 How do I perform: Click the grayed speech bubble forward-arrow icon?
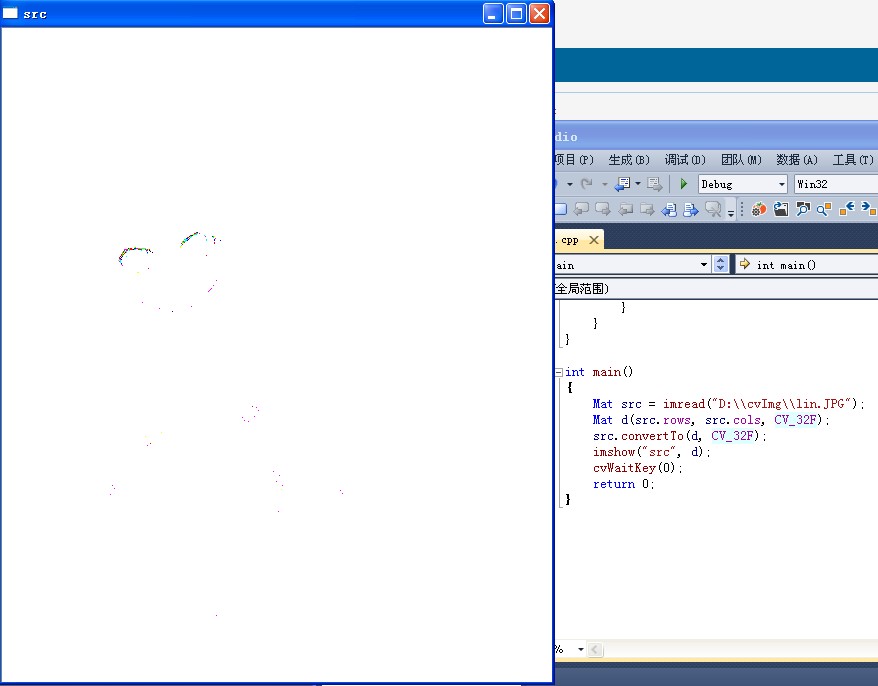click(603, 209)
